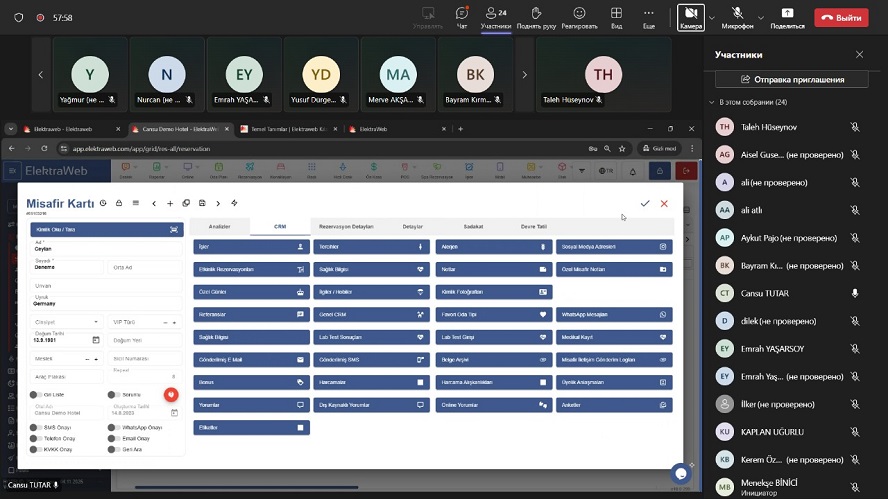Click the 'Отправка приглашения' invite button
The height and width of the screenshot is (499, 888).
790,79
